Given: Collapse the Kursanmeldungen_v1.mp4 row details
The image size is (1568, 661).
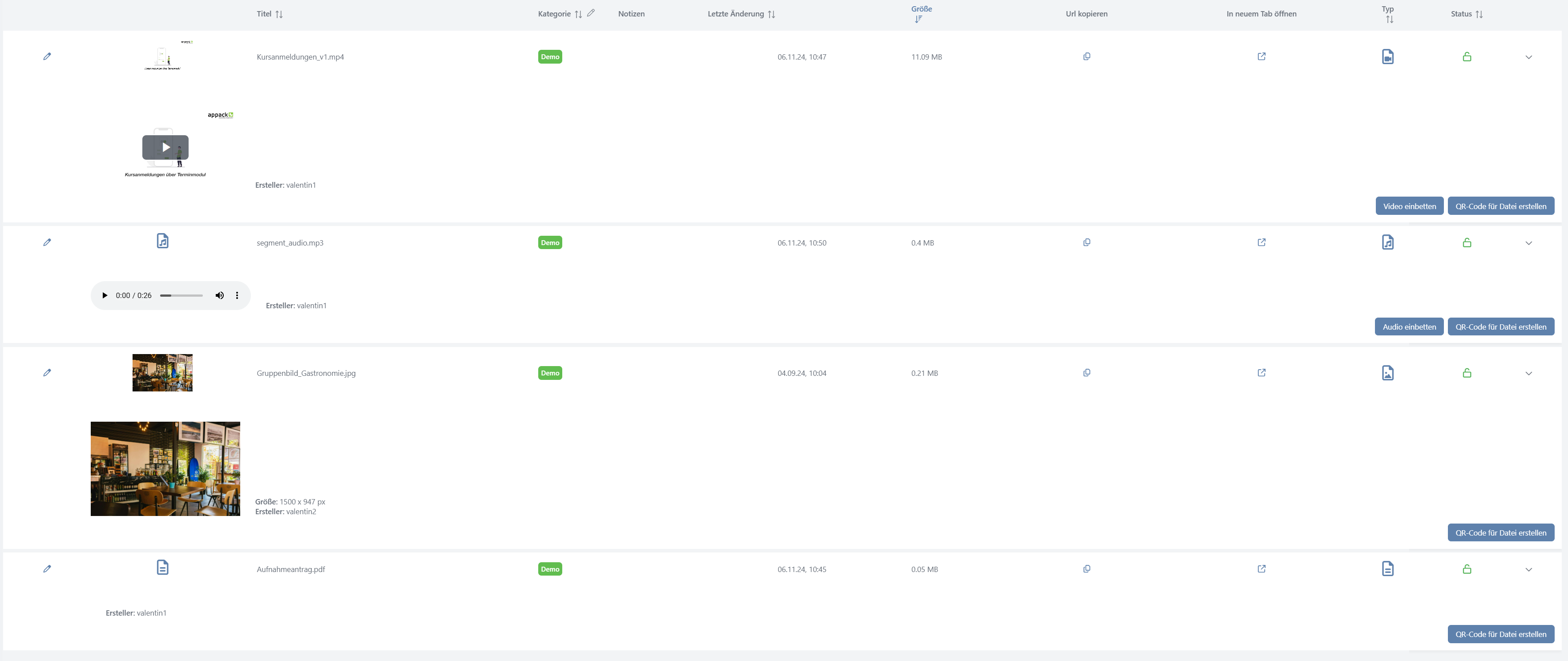Looking at the screenshot, I should [x=1528, y=57].
